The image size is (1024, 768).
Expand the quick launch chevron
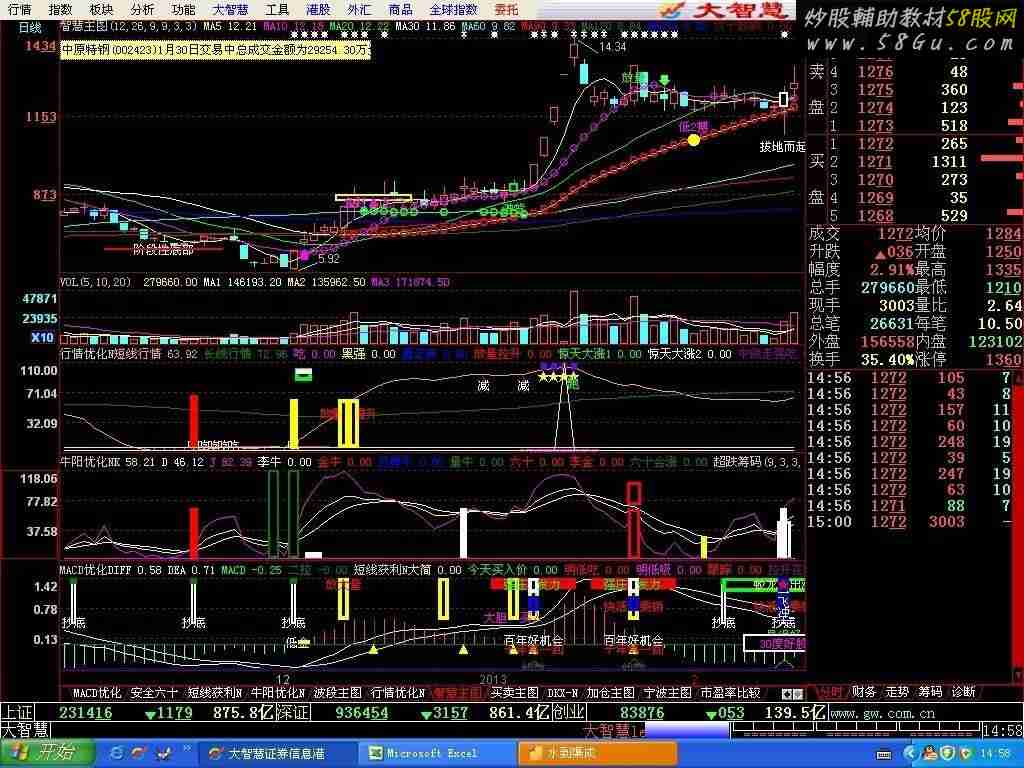tap(187, 749)
